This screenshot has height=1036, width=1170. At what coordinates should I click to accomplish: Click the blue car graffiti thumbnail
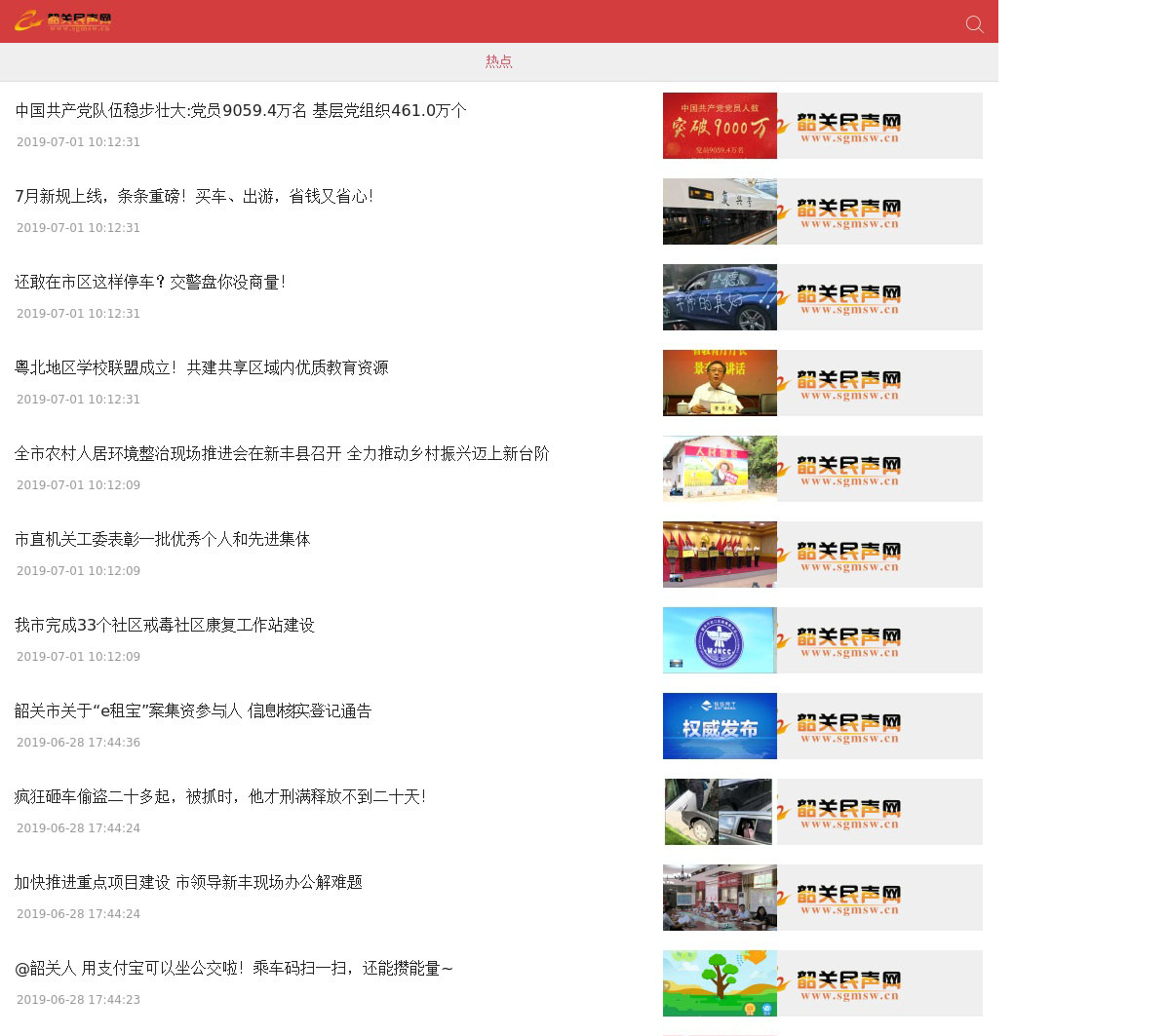point(720,297)
